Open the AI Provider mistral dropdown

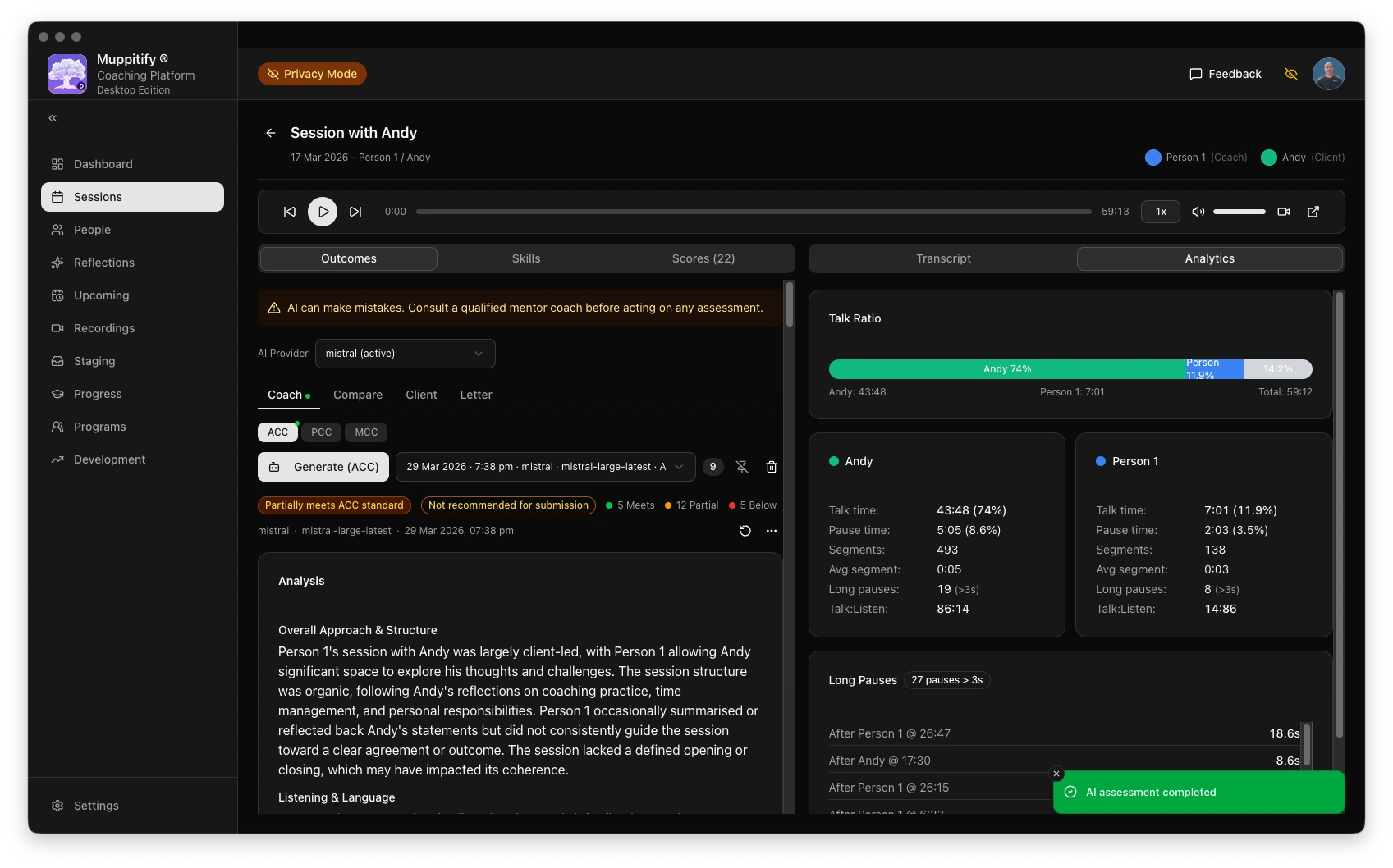(405, 354)
